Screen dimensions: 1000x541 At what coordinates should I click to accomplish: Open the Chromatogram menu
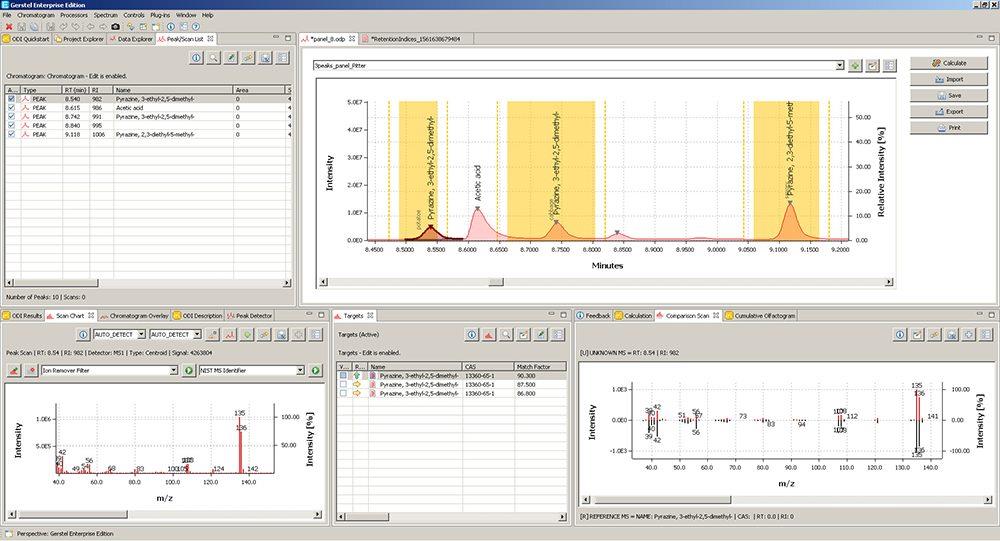tap(36, 15)
